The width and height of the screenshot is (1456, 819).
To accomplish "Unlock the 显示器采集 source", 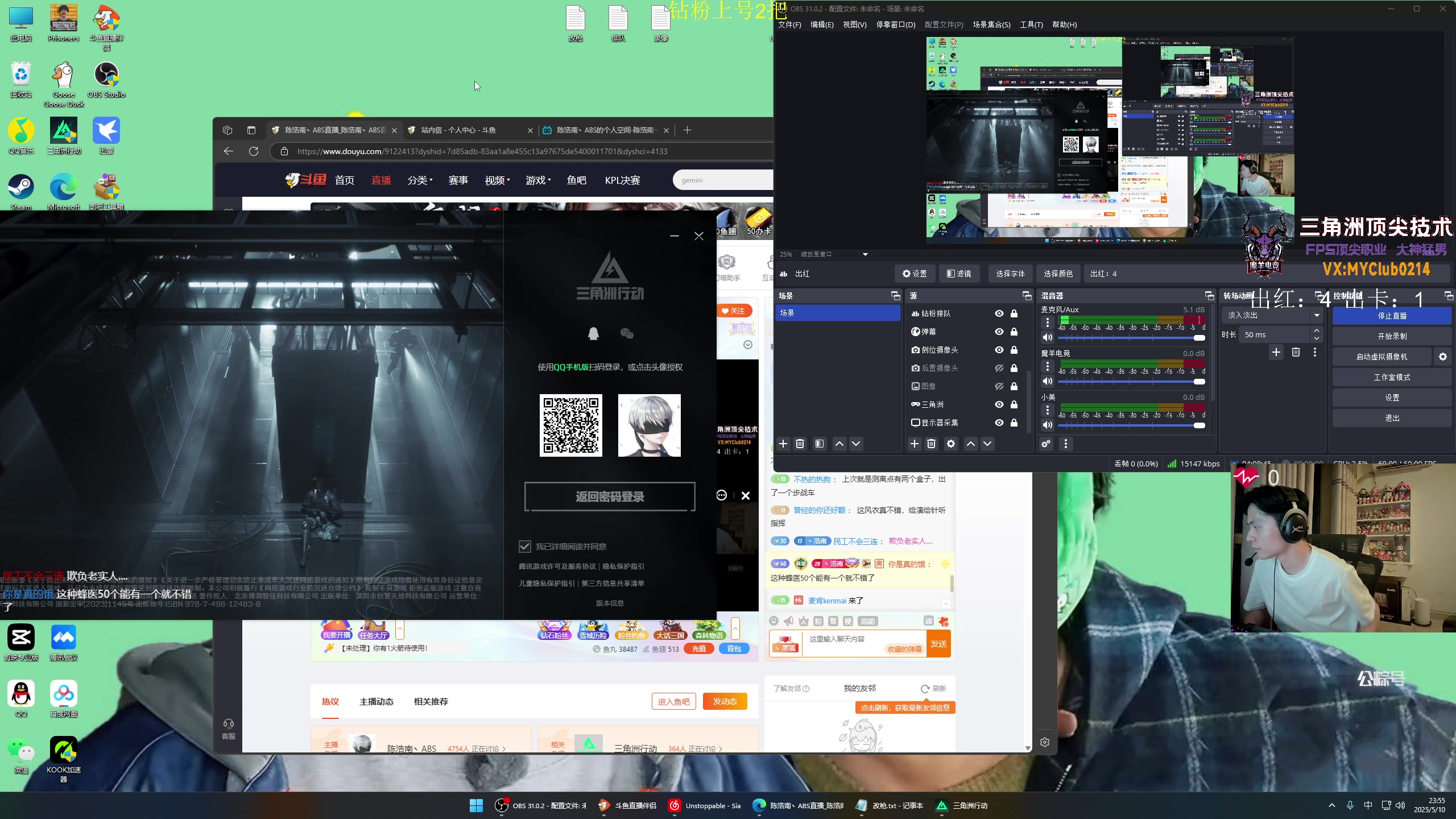I will 1014,423.
